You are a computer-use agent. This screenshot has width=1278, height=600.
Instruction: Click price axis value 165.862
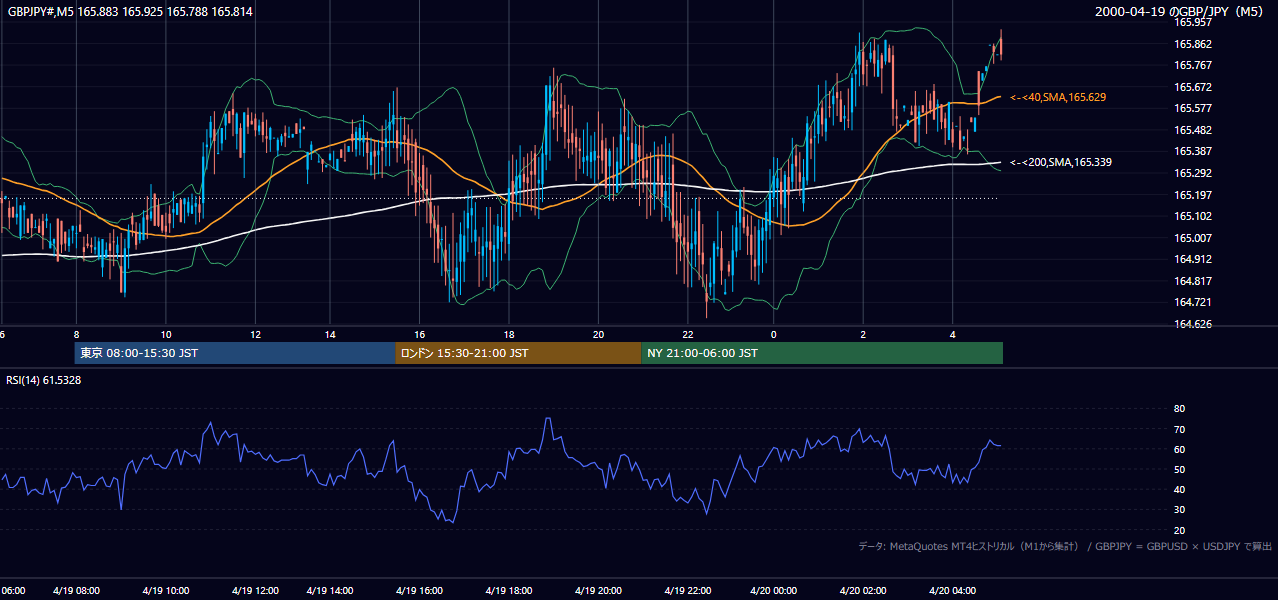[x=1193, y=44]
